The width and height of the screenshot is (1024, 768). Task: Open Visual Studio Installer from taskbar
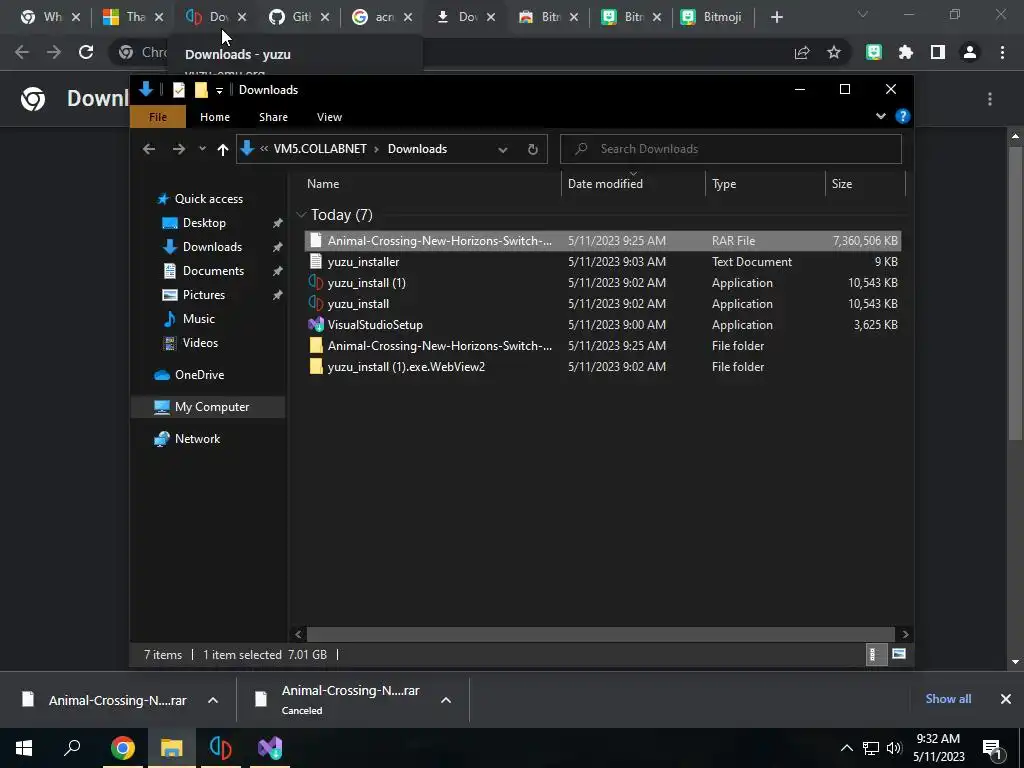pos(270,748)
